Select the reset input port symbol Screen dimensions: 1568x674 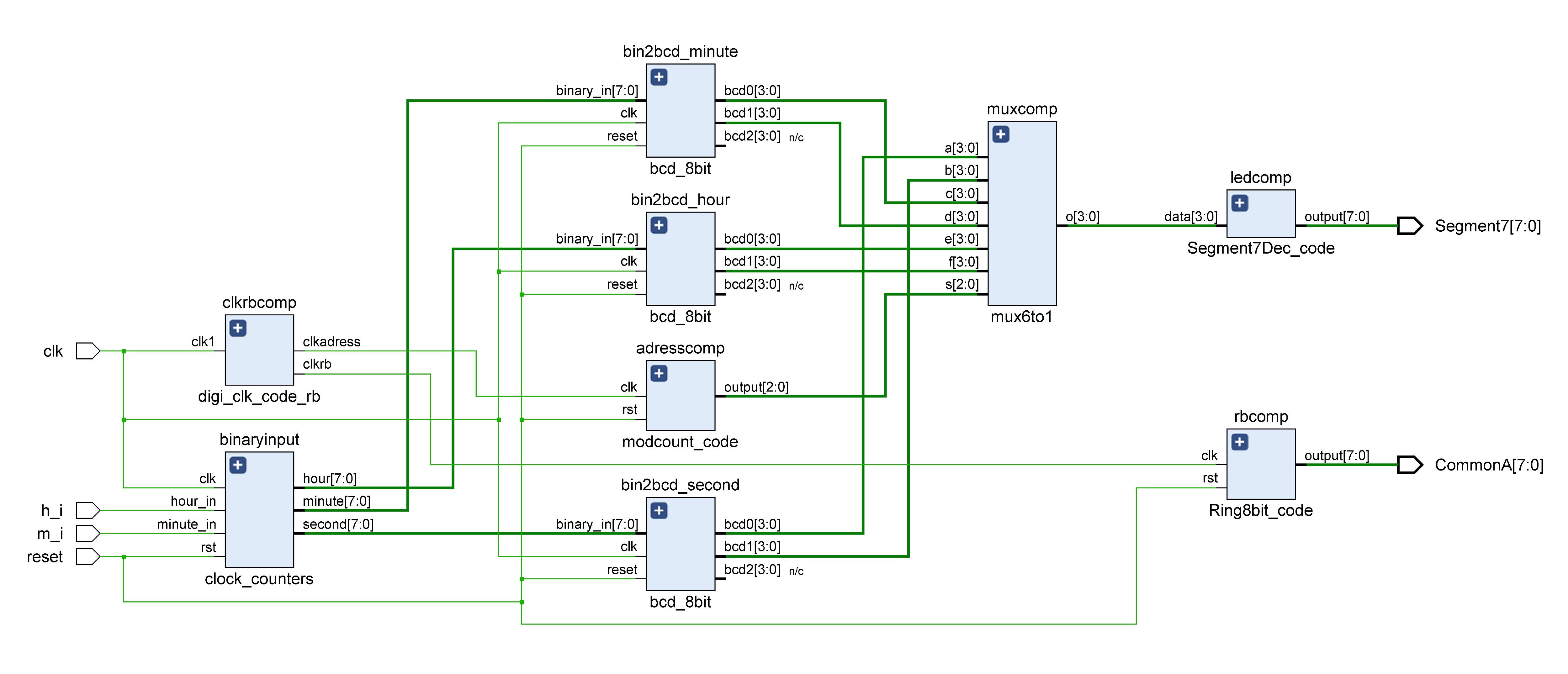click(88, 556)
